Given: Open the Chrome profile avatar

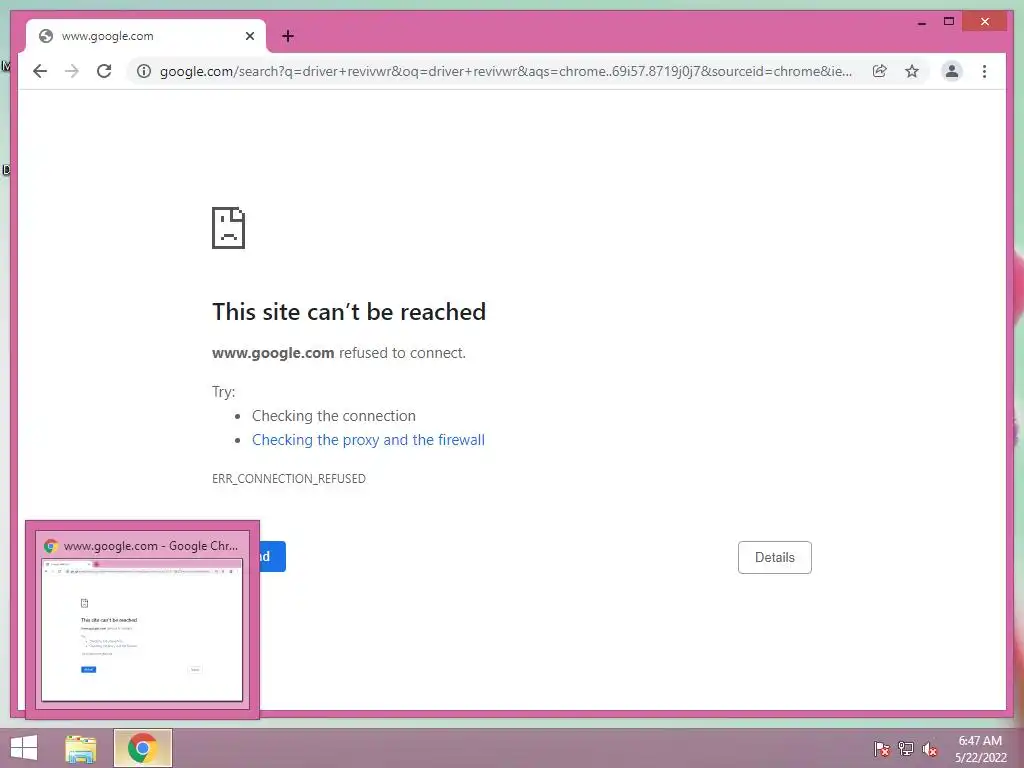Looking at the screenshot, I should (952, 71).
